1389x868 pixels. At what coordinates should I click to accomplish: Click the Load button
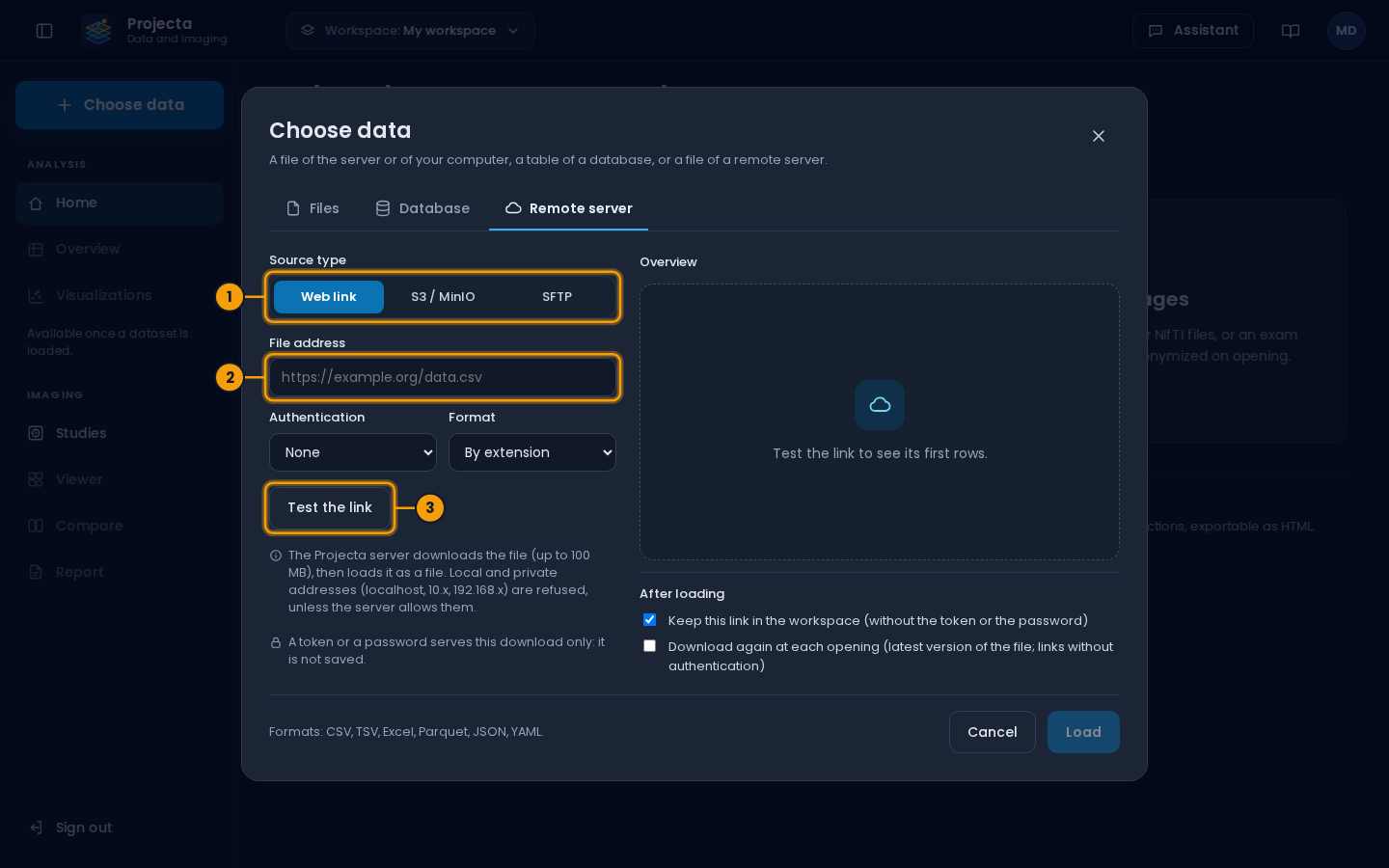pyautogui.click(x=1083, y=732)
